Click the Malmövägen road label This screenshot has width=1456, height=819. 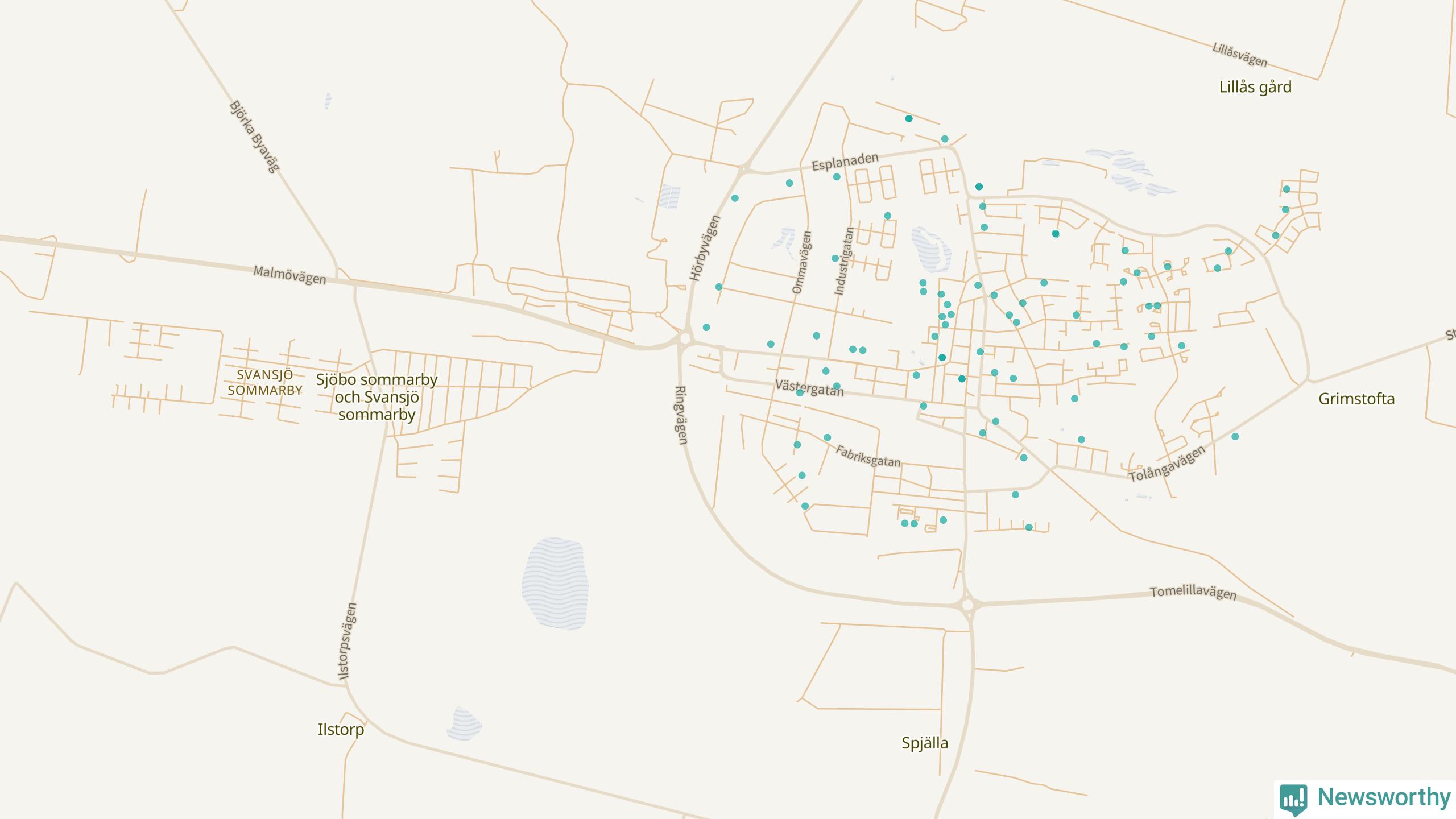289,275
